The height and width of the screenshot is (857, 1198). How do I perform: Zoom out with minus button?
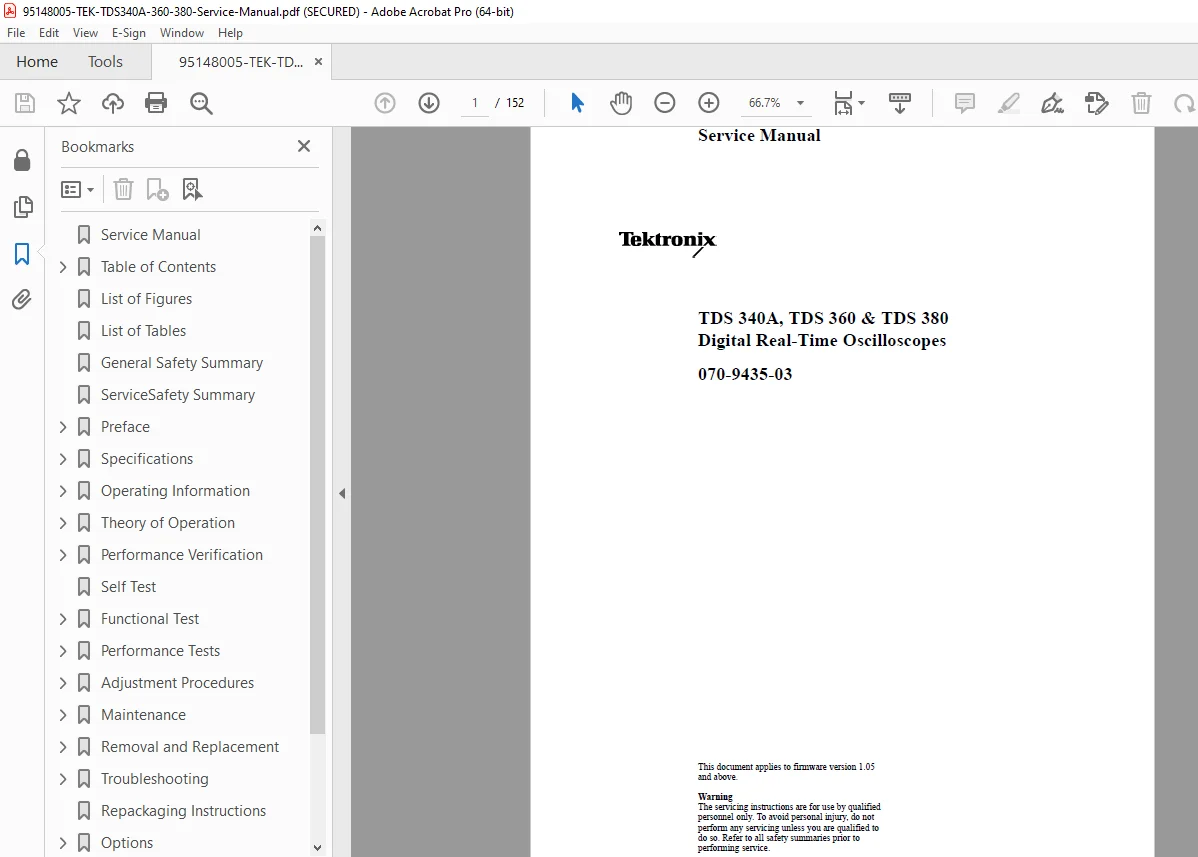(x=665, y=102)
